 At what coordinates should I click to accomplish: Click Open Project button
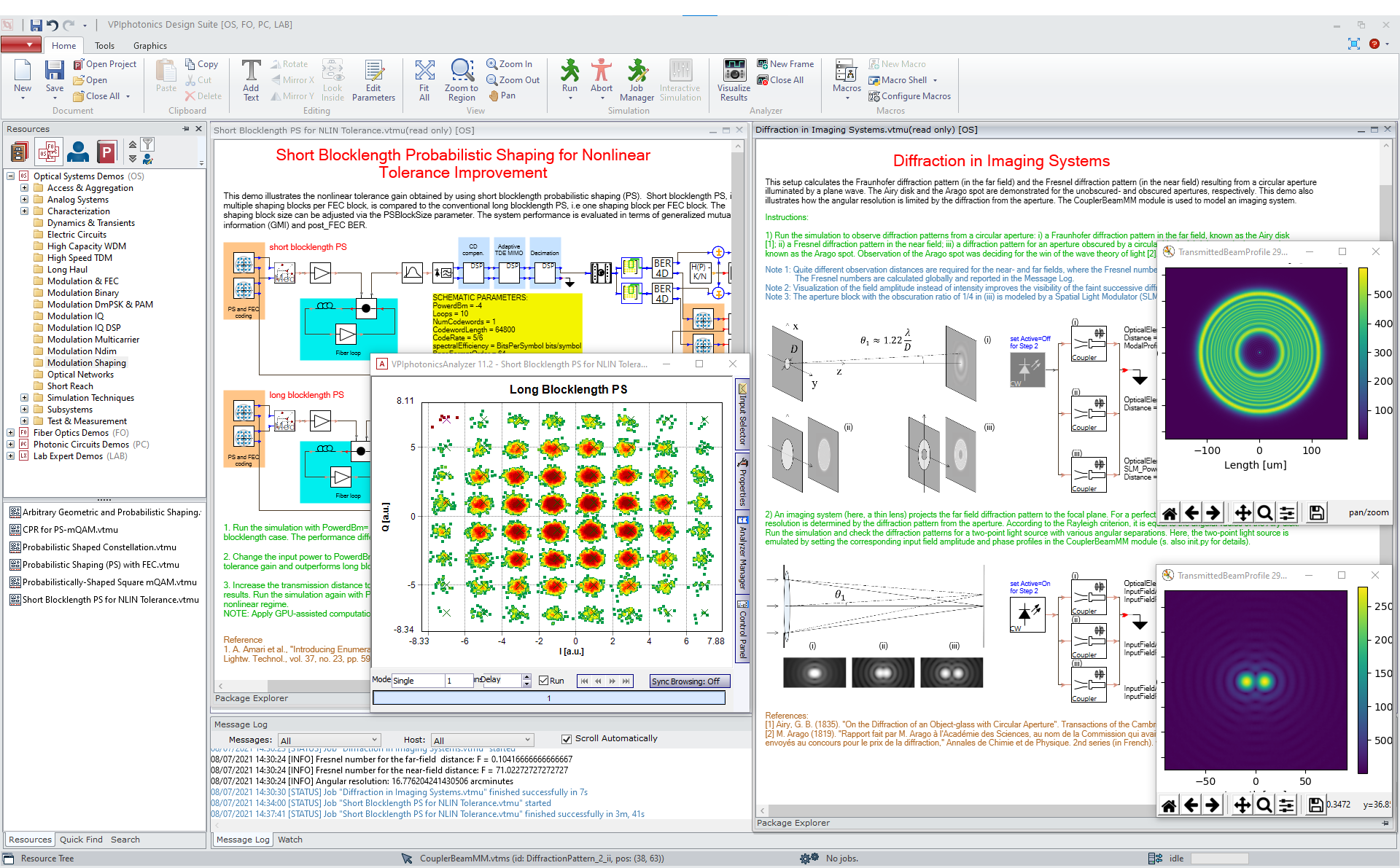(x=105, y=64)
